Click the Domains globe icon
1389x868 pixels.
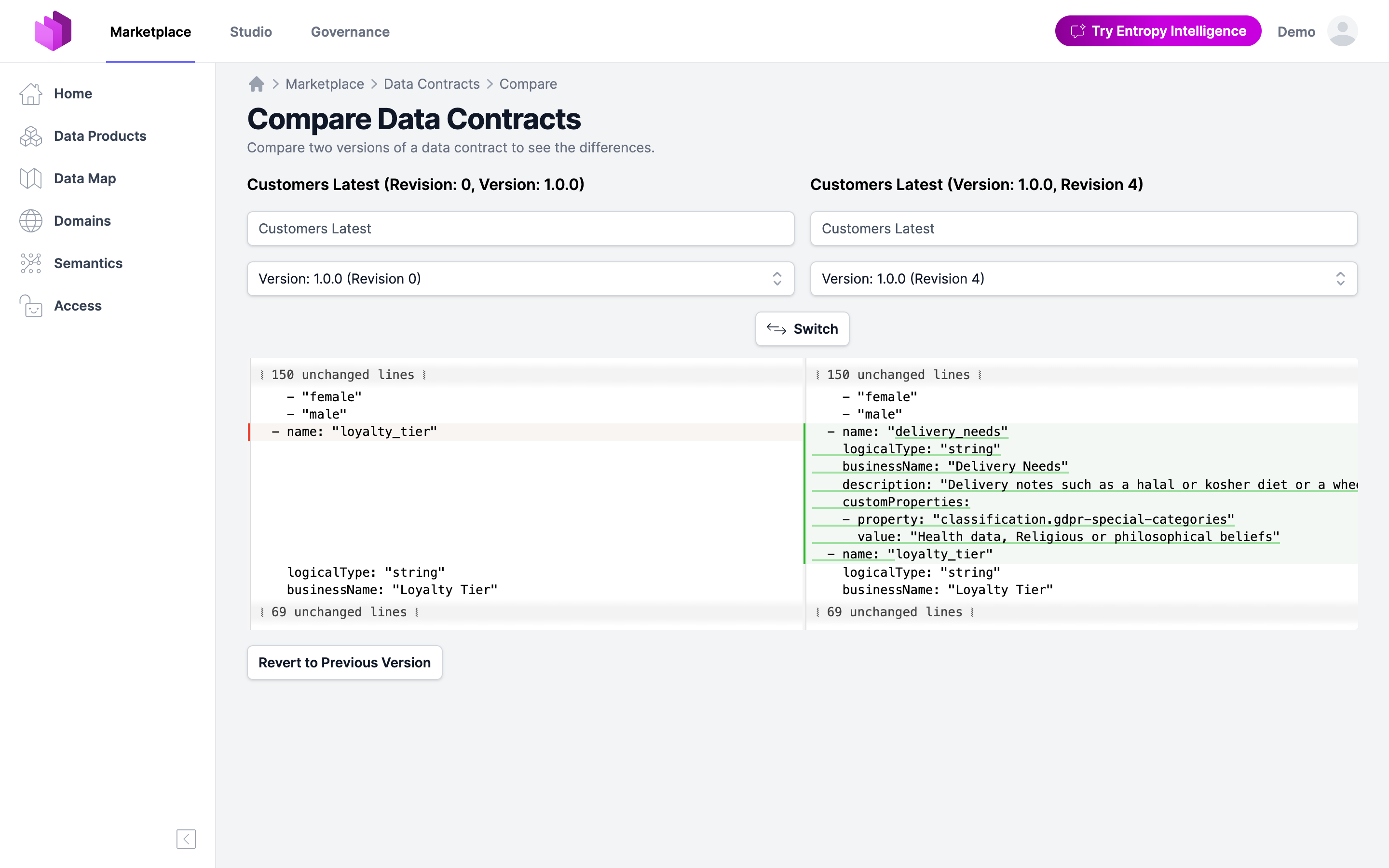(31, 221)
